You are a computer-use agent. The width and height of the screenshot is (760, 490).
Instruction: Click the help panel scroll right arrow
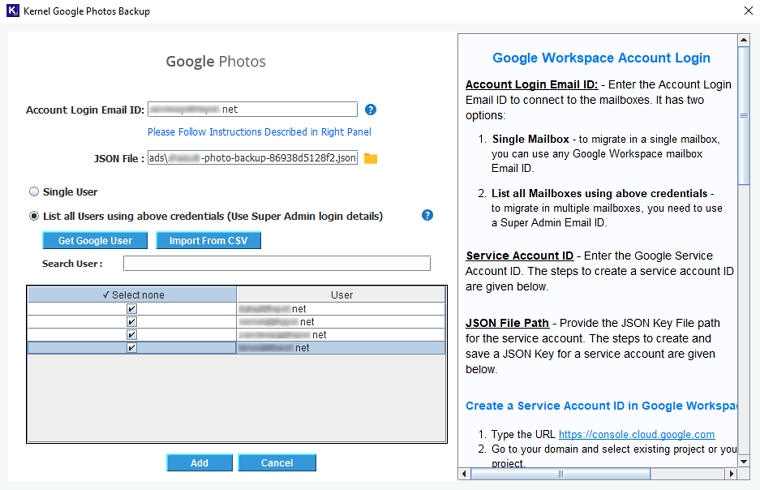[731, 474]
